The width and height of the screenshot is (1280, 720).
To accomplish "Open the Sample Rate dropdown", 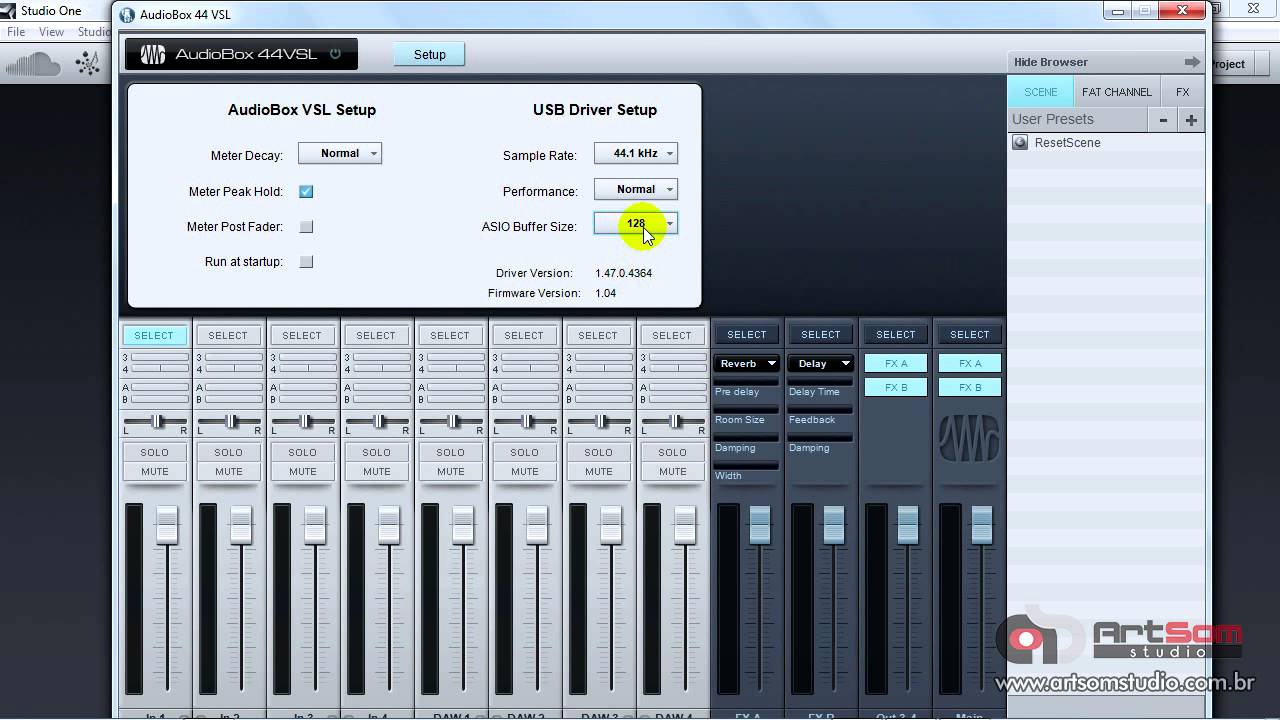I will [636, 153].
